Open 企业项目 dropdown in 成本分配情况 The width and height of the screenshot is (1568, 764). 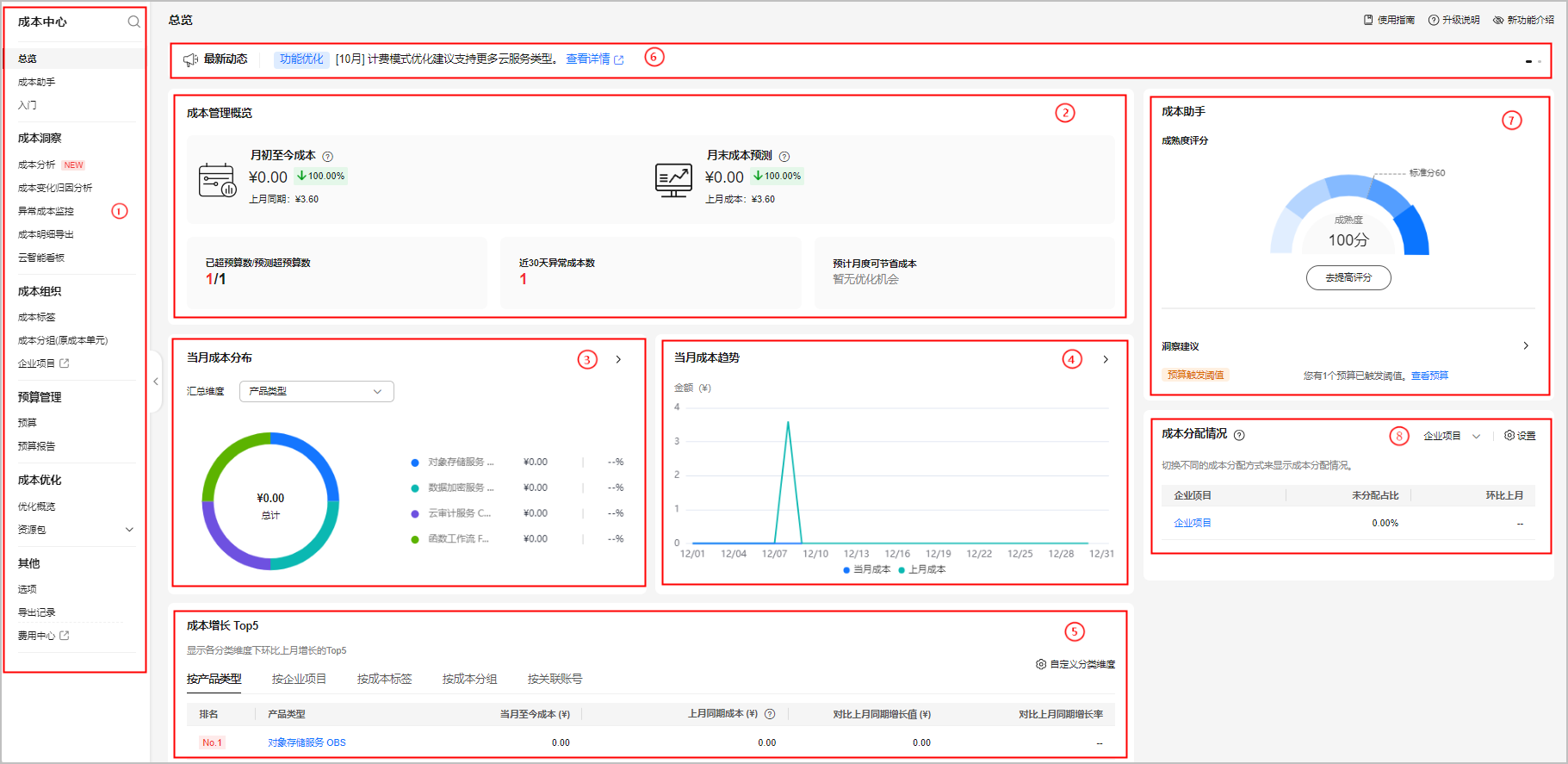click(1451, 436)
